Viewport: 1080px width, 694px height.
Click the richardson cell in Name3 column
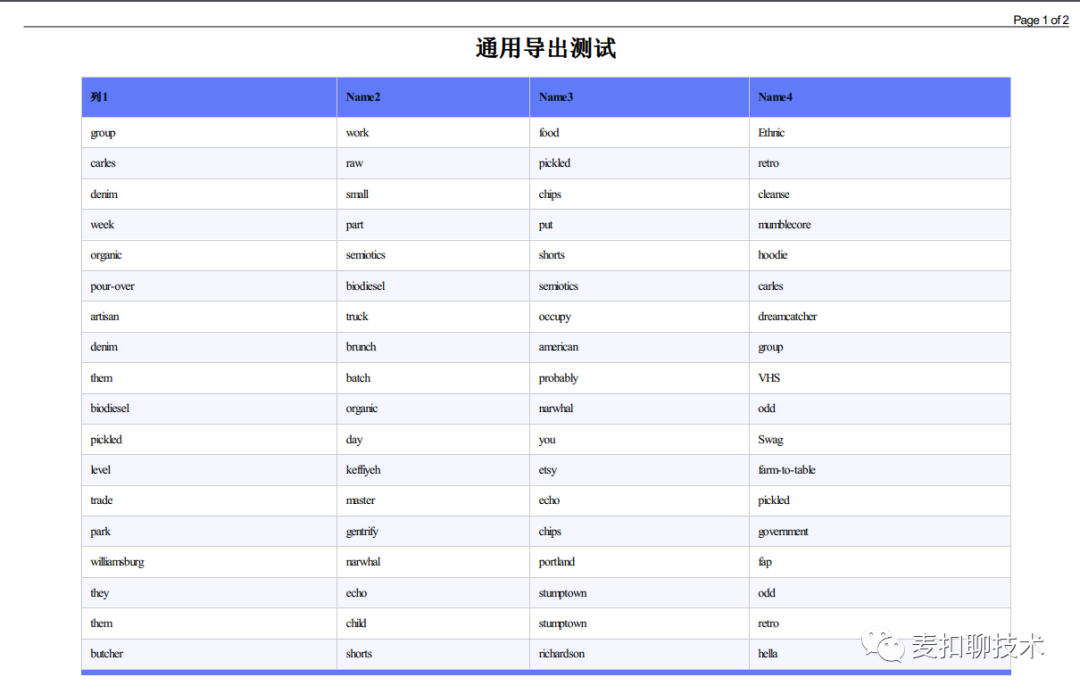pyautogui.click(x=560, y=653)
